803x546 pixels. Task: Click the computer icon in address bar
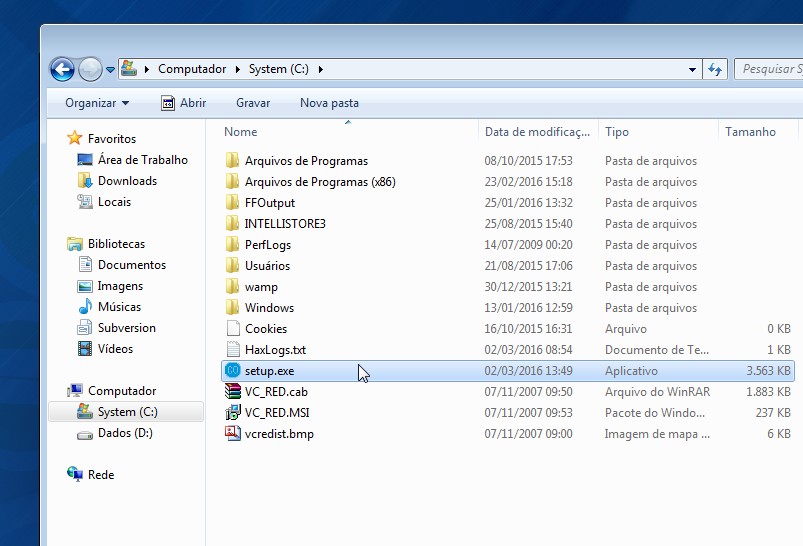point(129,68)
